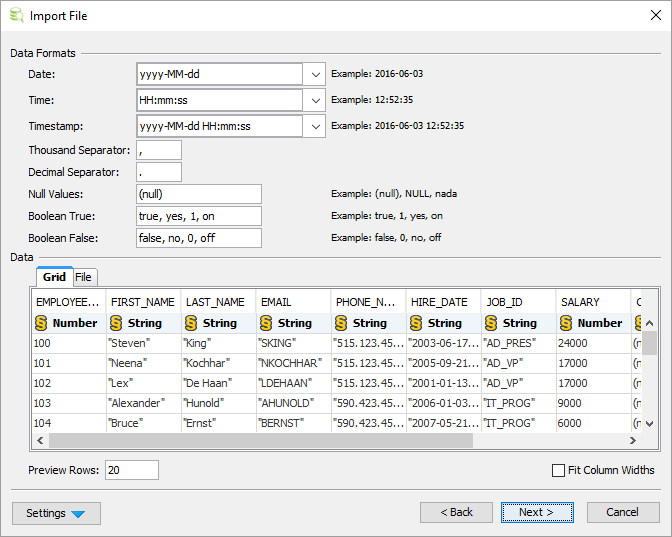The height and width of the screenshot is (537, 672).
Task: Click the Import File database icon in title bar
Action: 17,15
